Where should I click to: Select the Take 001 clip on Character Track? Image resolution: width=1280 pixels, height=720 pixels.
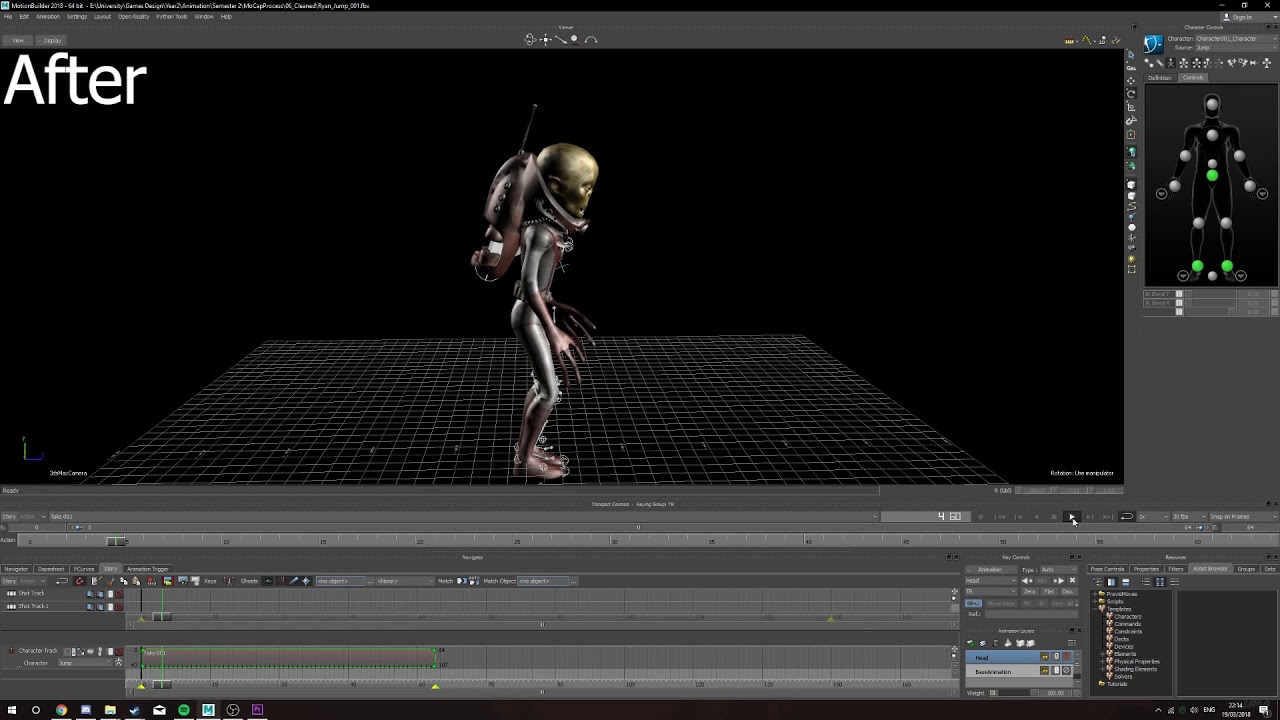point(290,658)
